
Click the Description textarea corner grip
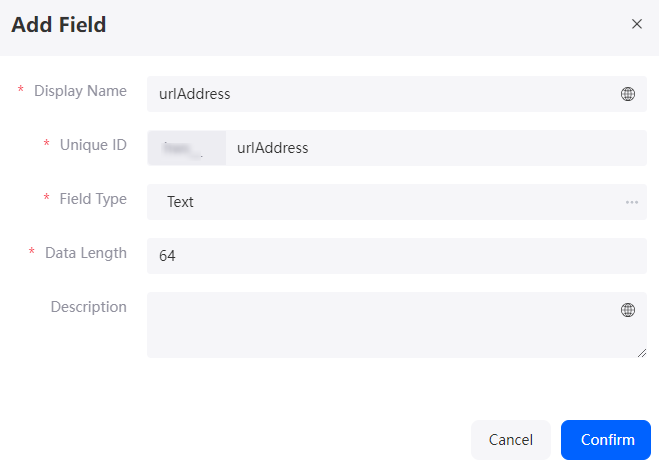642,353
